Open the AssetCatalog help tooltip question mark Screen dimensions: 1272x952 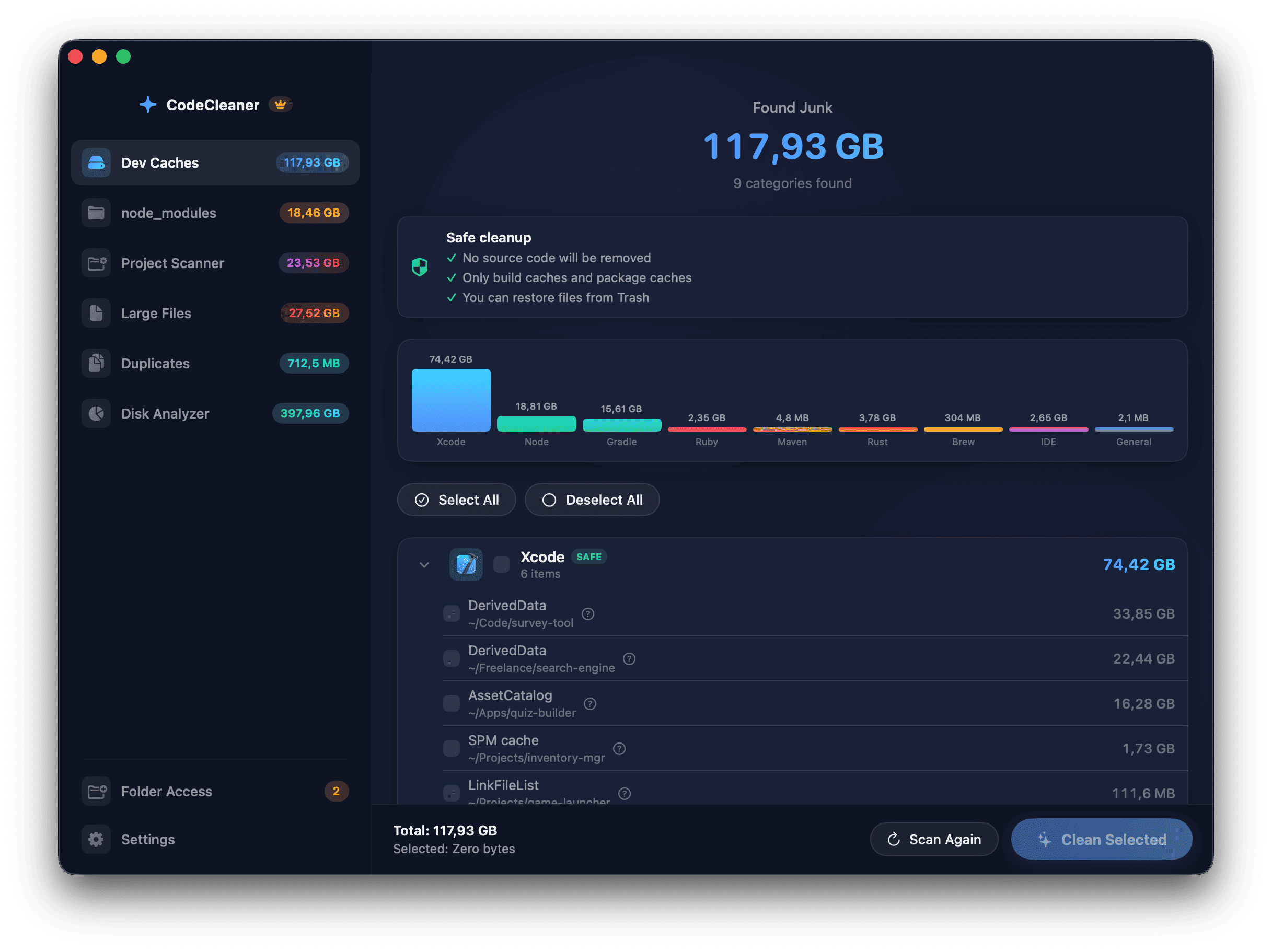coord(589,703)
